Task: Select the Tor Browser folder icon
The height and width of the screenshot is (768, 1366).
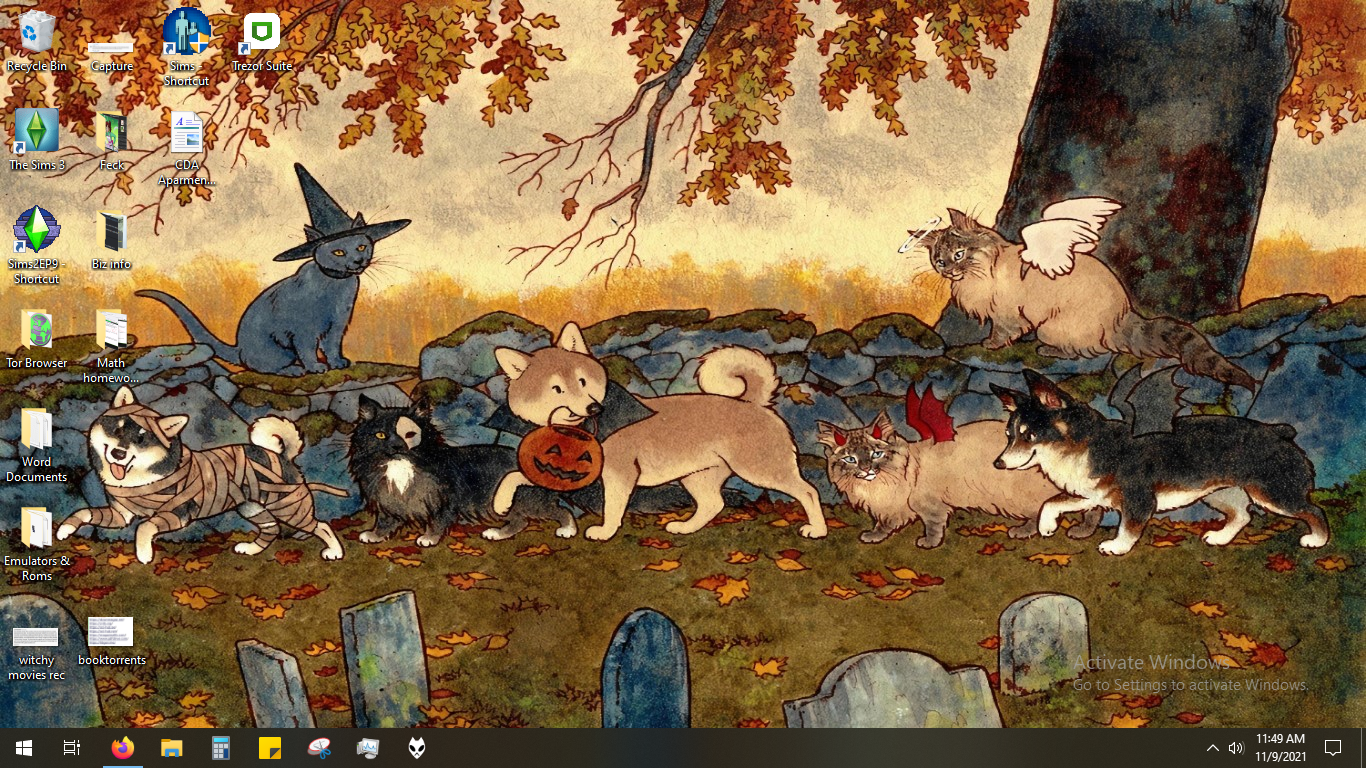Action: [37, 338]
